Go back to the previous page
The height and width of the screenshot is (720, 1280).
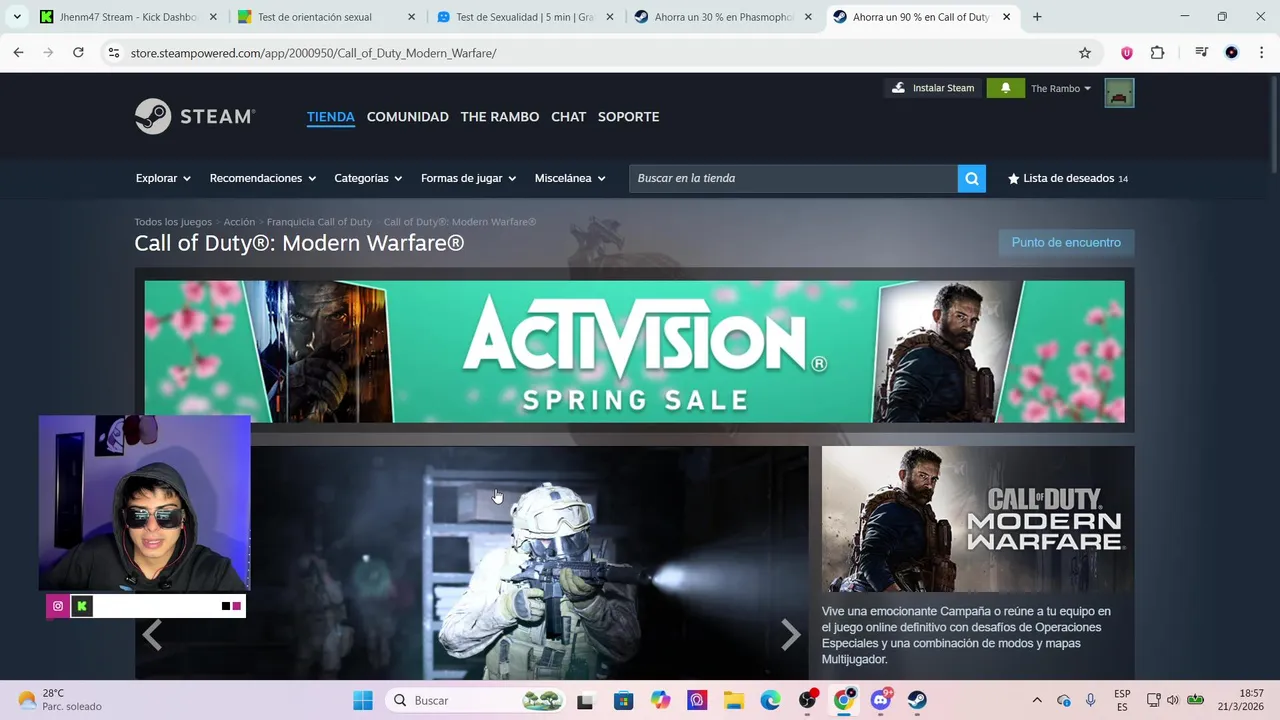(x=18, y=53)
